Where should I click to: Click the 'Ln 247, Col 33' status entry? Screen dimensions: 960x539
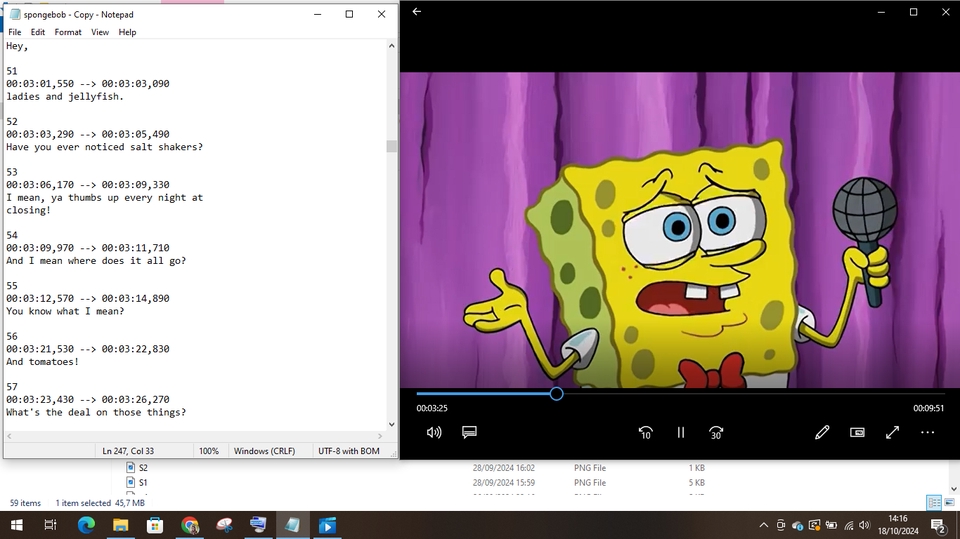pos(128,451)
